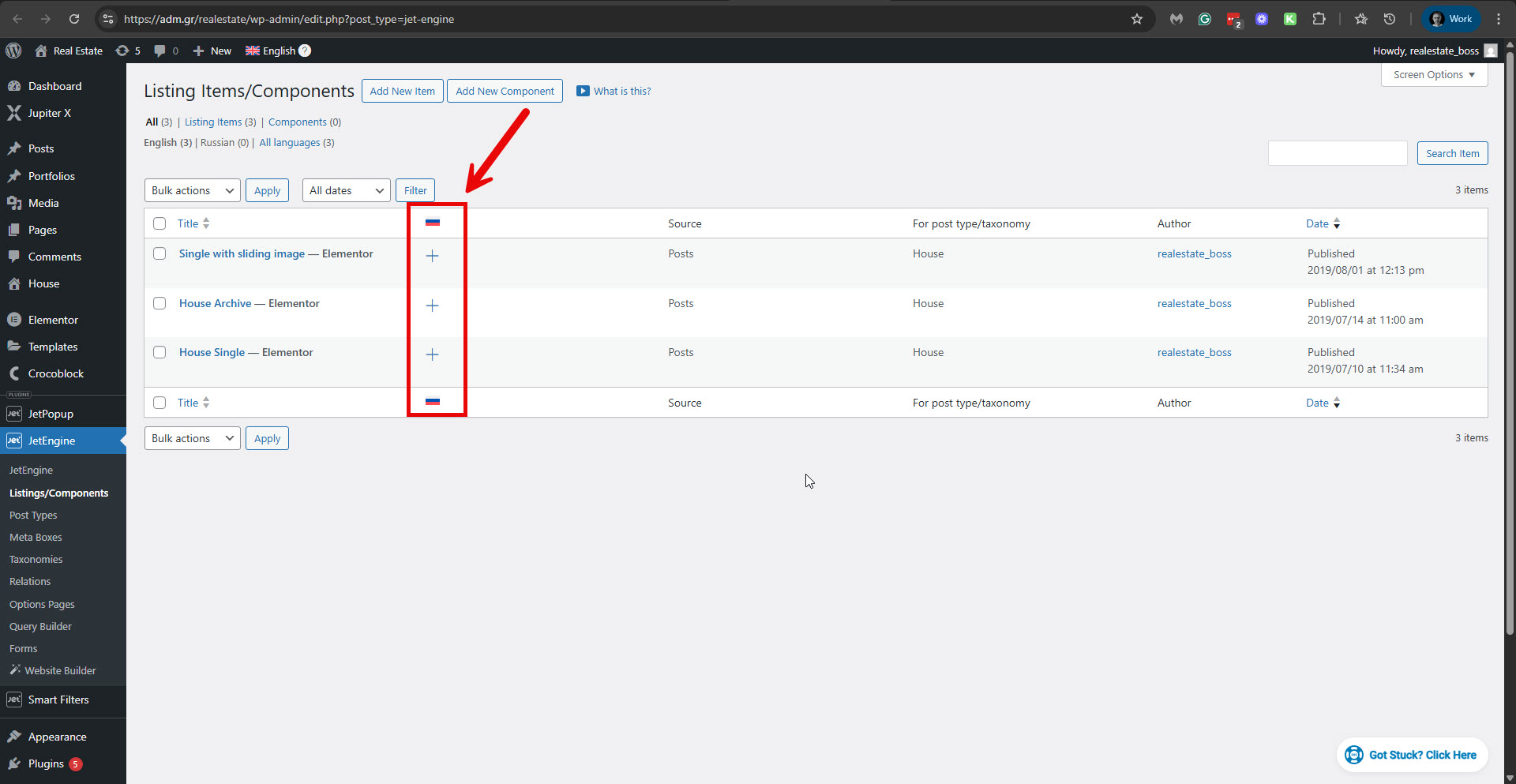Open Post Types in the JetEngine submenu
The image size is (1516, 784).
click(x=33, y=515)
